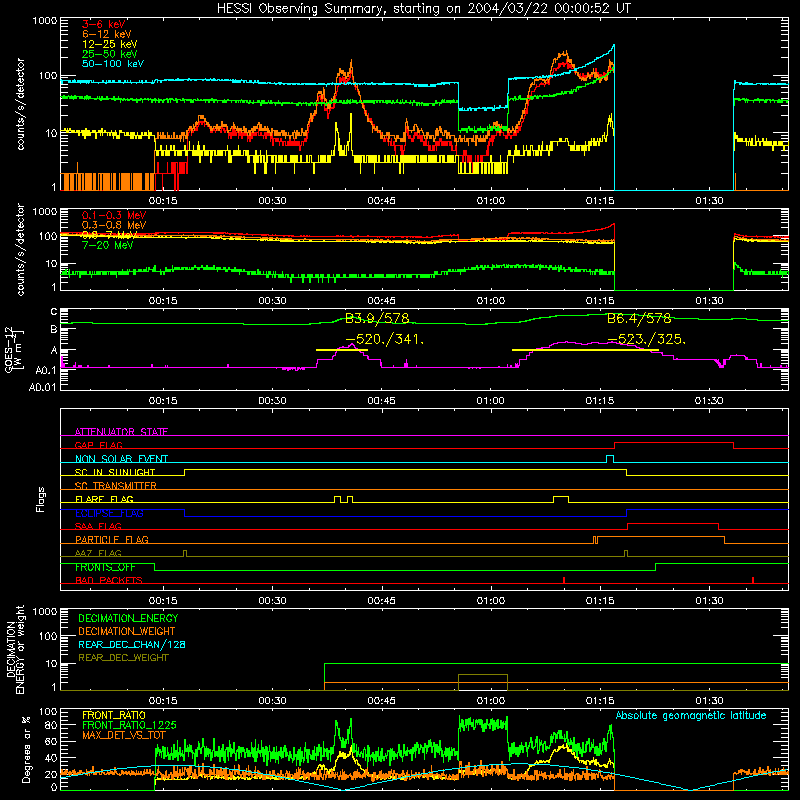Click the flare flag pulse near 01:10
The image size is (800, 800).
tap(561, 499)
